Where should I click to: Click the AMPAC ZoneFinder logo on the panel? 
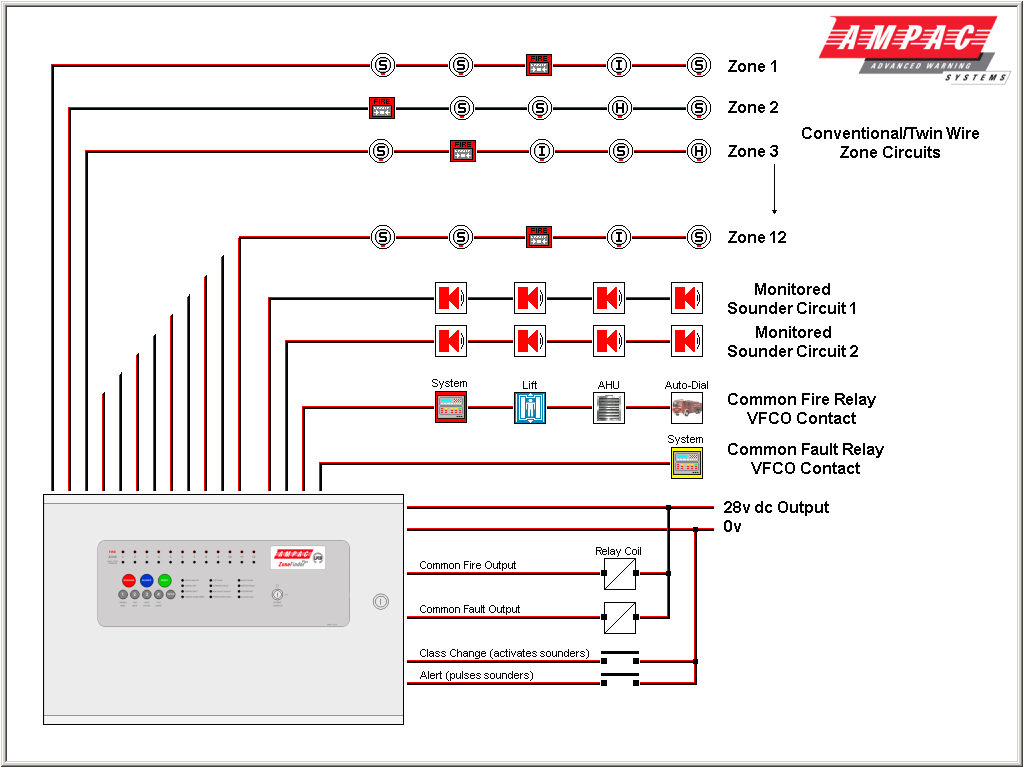300,558
